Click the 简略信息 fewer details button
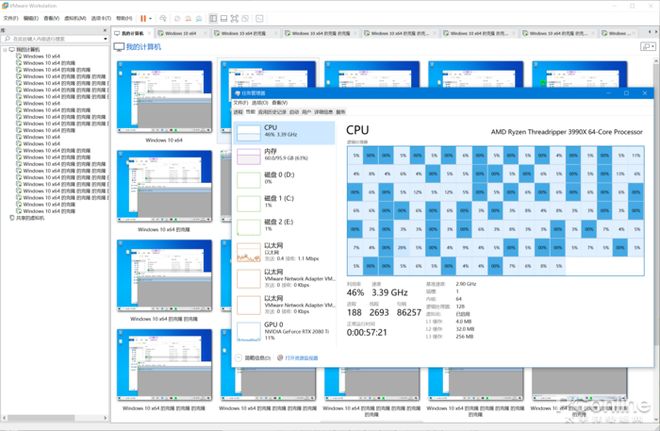This screenshot has height=431, width=660. (253, 358)
